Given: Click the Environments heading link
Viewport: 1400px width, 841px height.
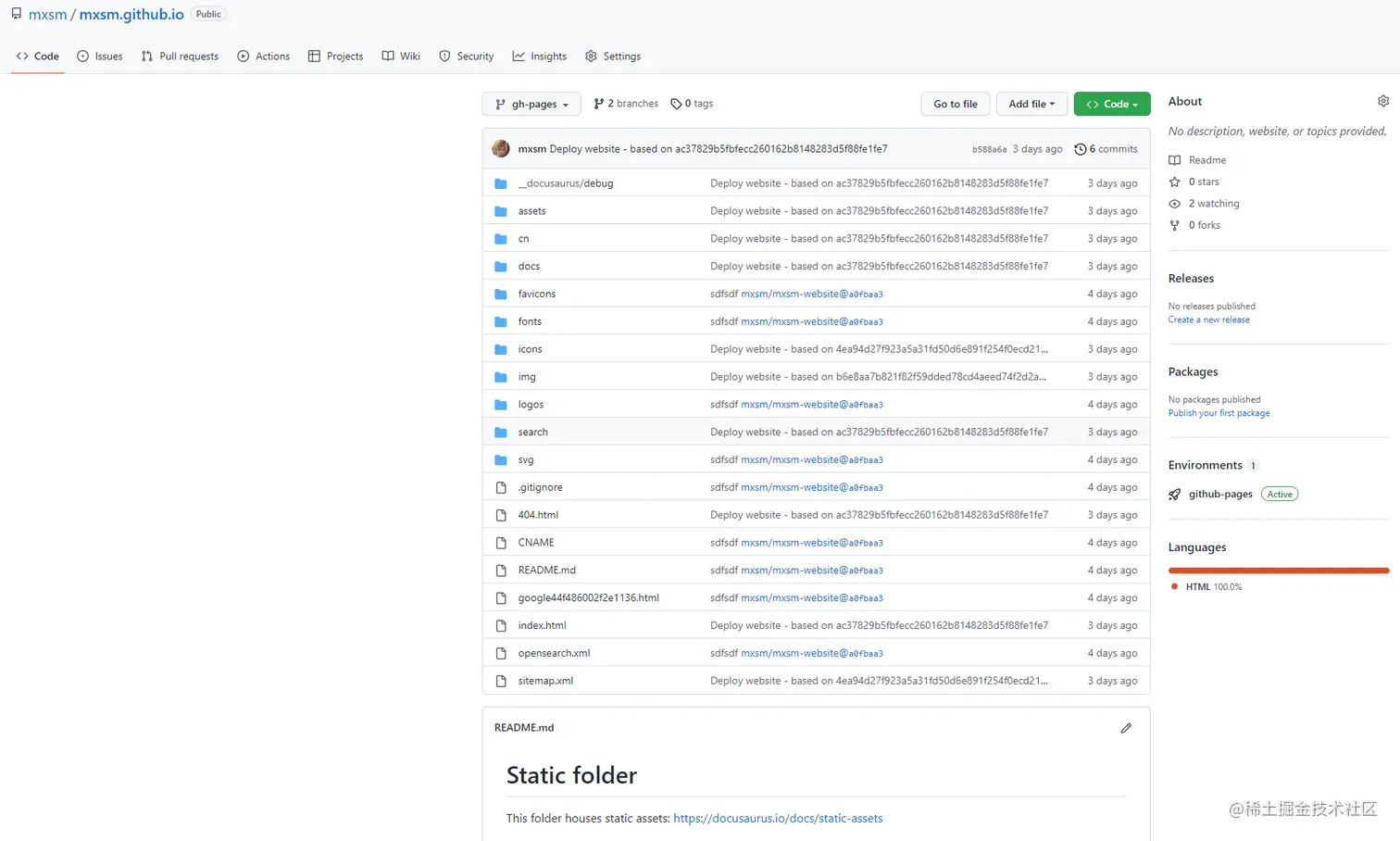Looking at the screenshot, I should pos(1205,465).
